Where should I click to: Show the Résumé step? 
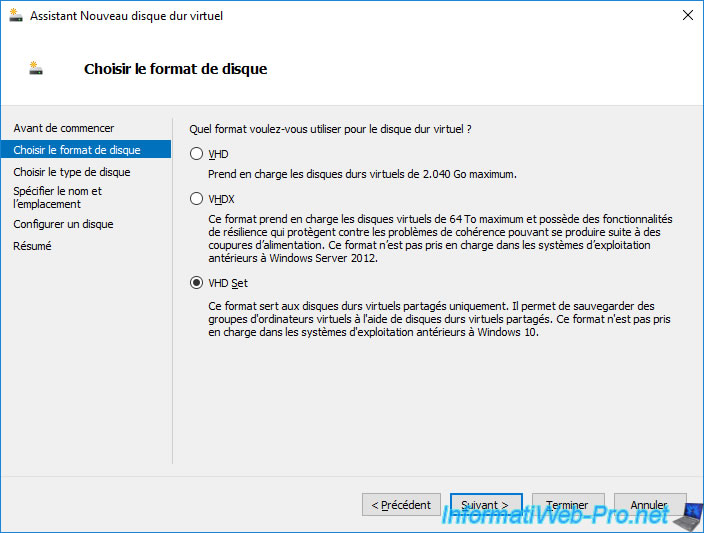pos(32,246)
